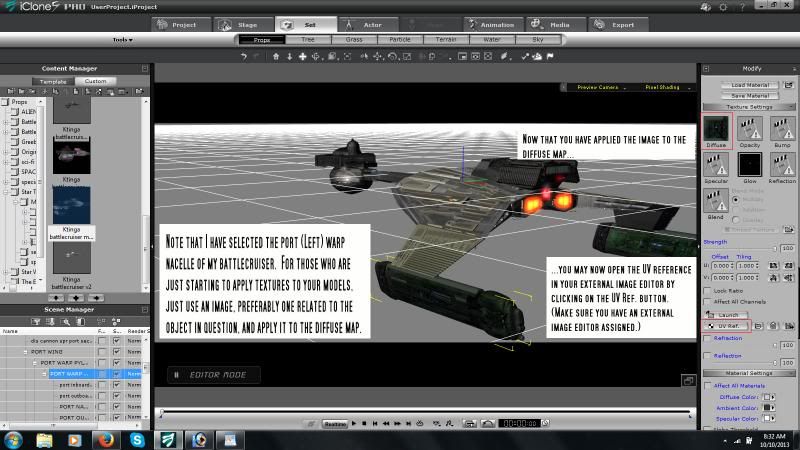Collapse the Texture Settings section
The image size is (800, 450).
[x=749, y=107]
